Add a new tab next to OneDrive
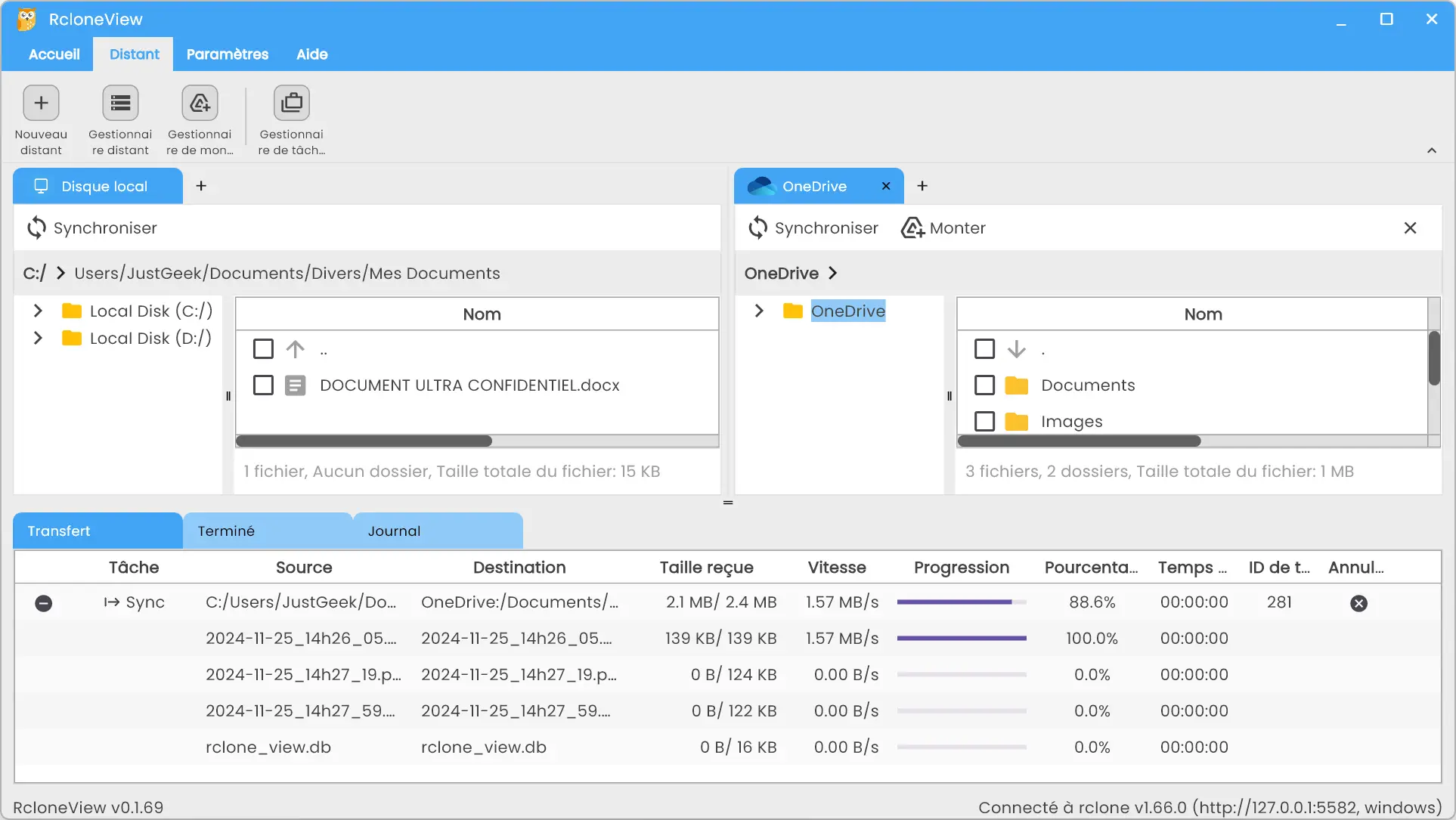 click(922, 186)
